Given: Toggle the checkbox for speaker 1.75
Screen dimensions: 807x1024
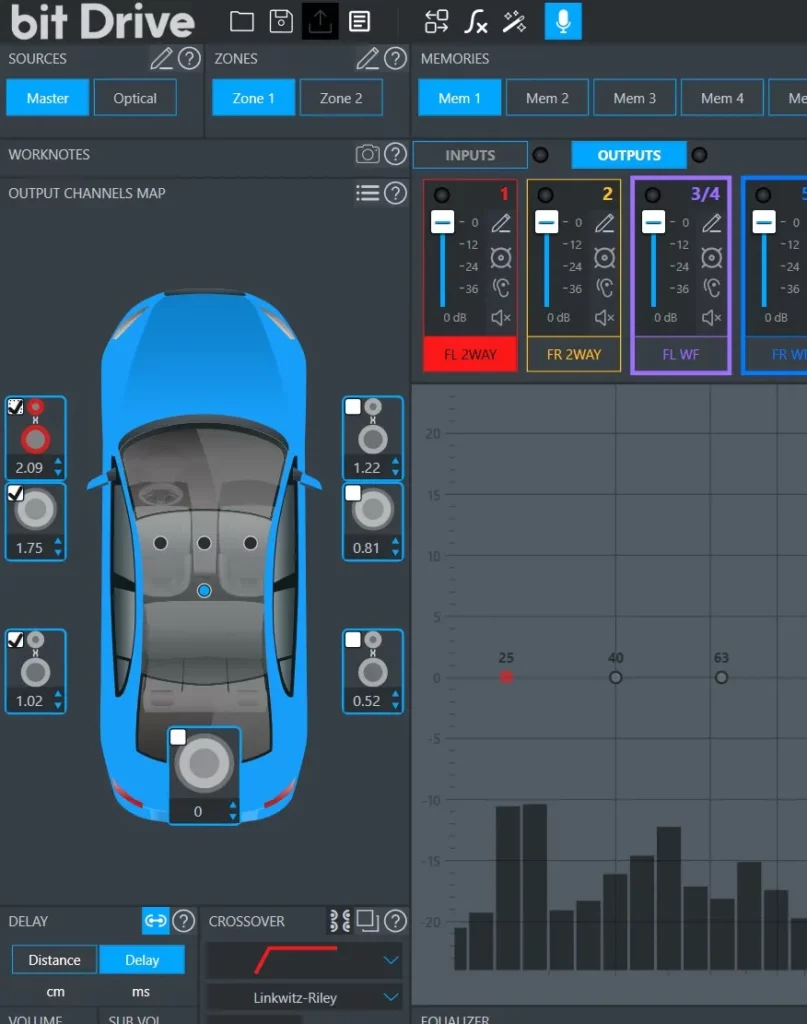Looking at the screenshot, I should coord(16,493).
